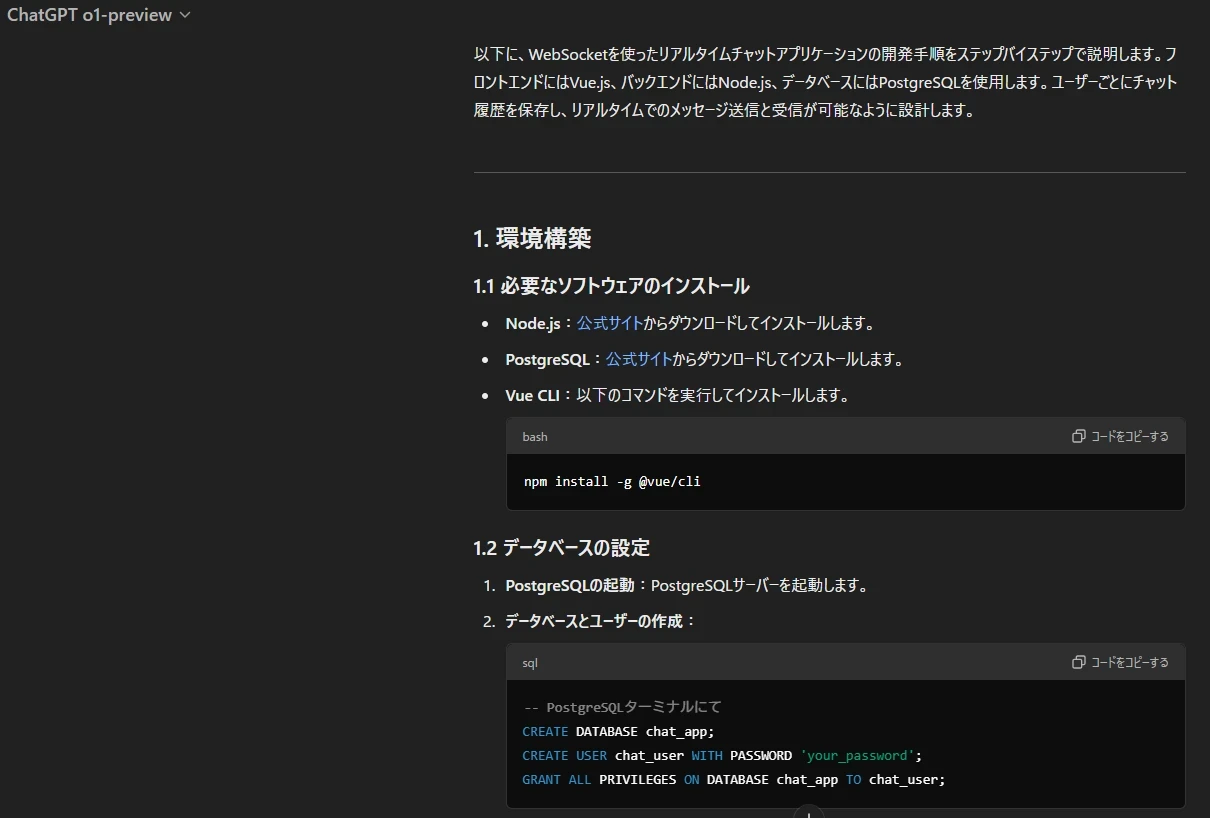
Task: Click the GRANT ALL PRIVILEGES code line
Action: (733, 779)
